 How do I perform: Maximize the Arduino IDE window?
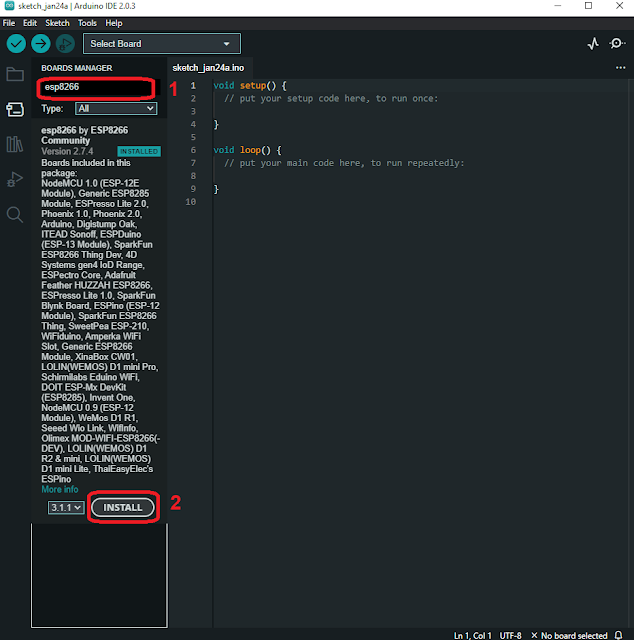588,6
